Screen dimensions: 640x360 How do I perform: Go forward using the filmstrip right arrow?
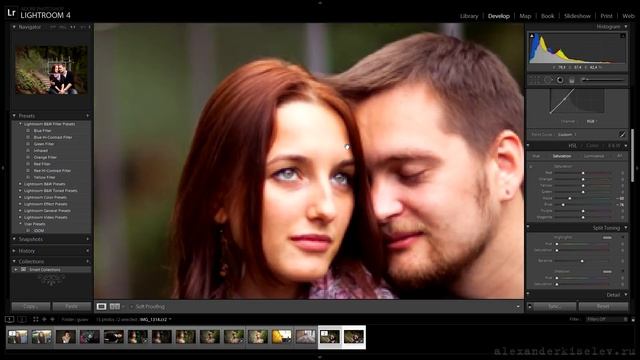(52, 319)
